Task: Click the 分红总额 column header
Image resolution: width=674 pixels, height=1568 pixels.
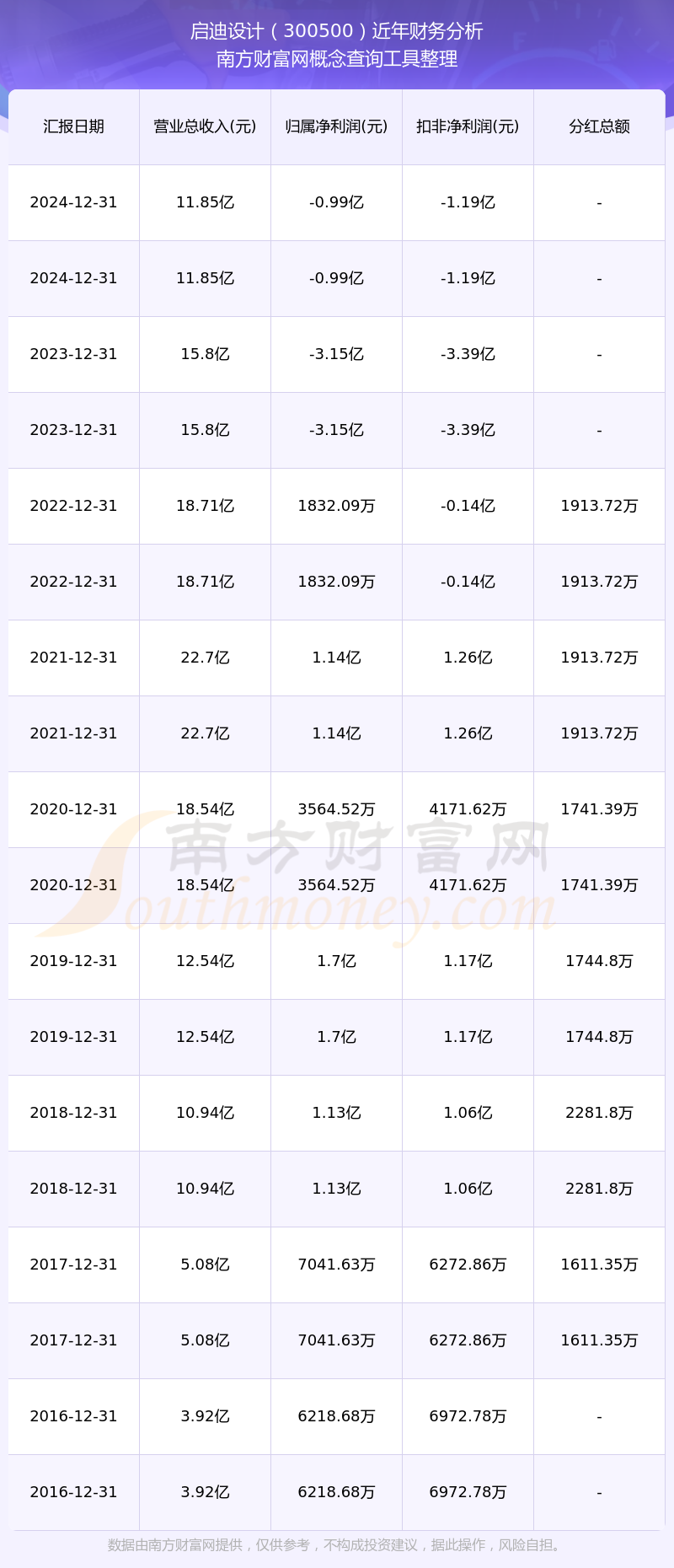Action: (x=599, y=126)
